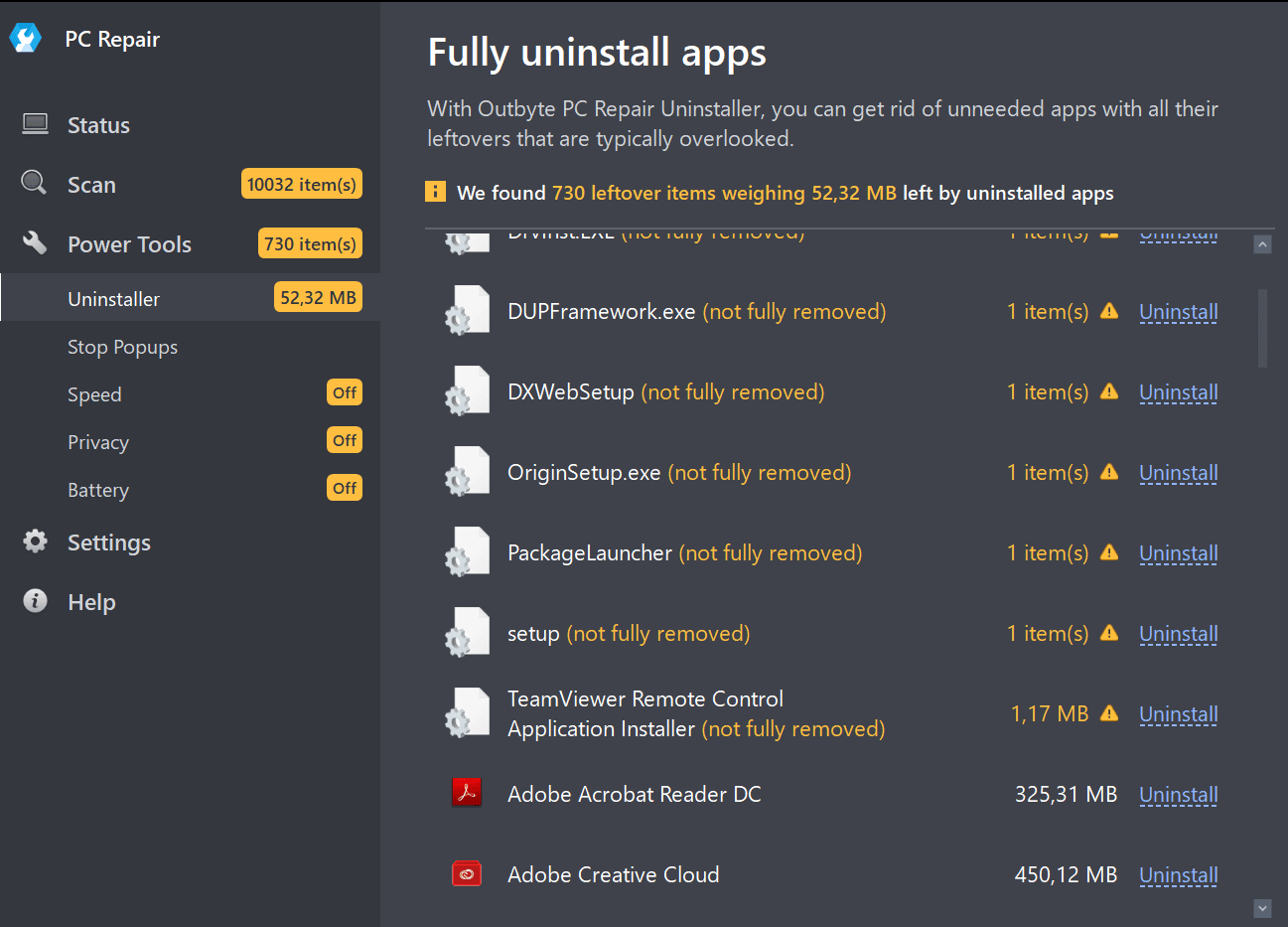Uninstall DXWebSetup leftovers
Image resolution: width=1288 pixels, height=927 pixels.
coord(1178,392)
